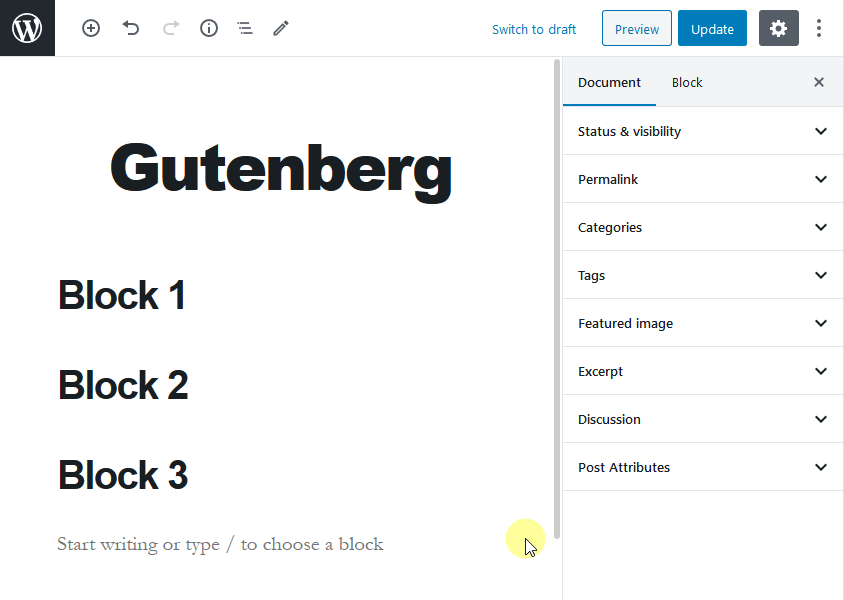This screenshot has width=844, height=600.
Task: Click the editor vertical scrollbar
Action: coord(557,300)
